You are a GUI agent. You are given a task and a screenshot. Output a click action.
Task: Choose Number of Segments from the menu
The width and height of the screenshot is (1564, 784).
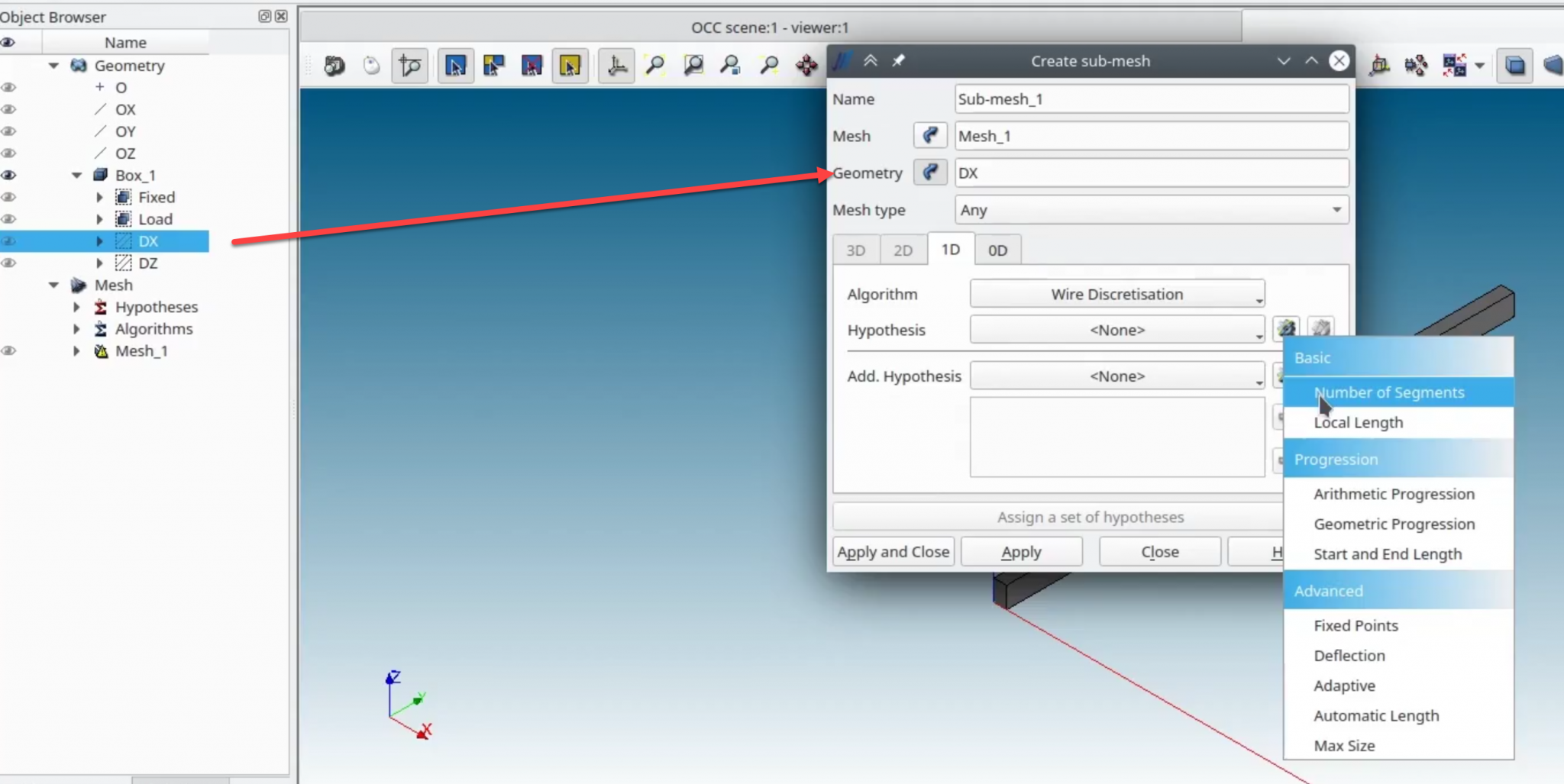click(x=1388, y=392)
